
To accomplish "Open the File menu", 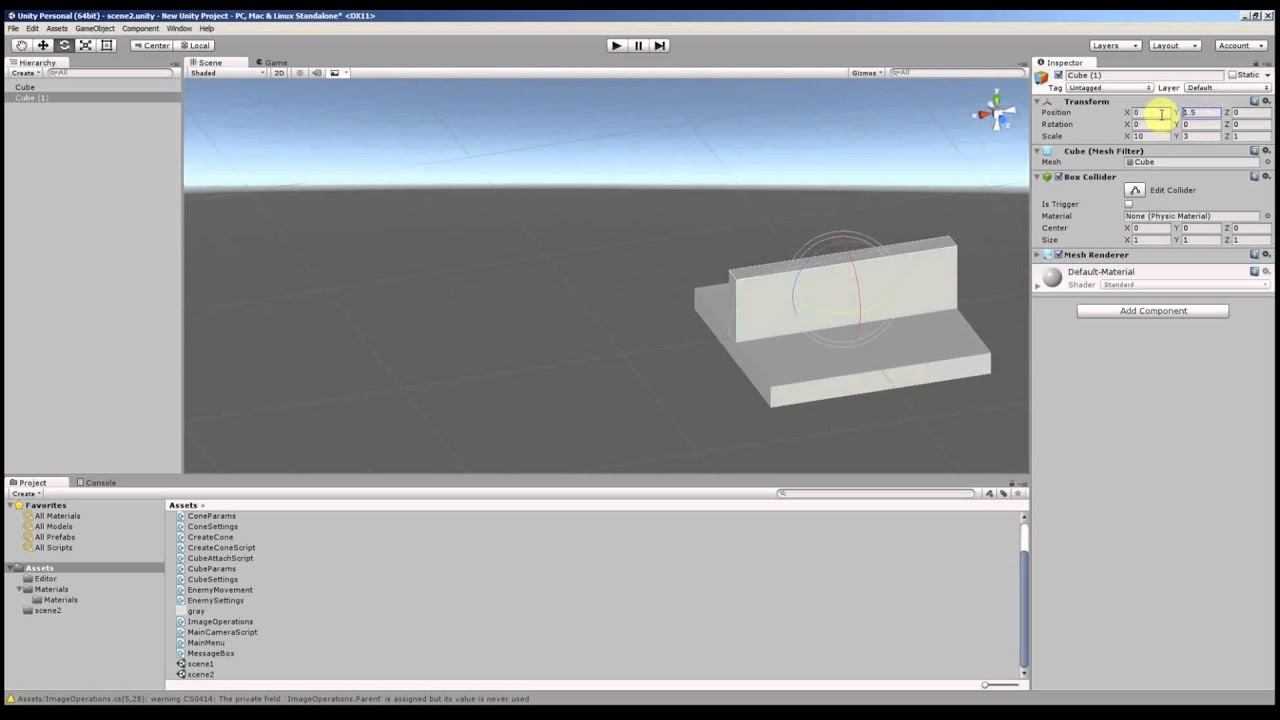I will (x=13, y=29).
